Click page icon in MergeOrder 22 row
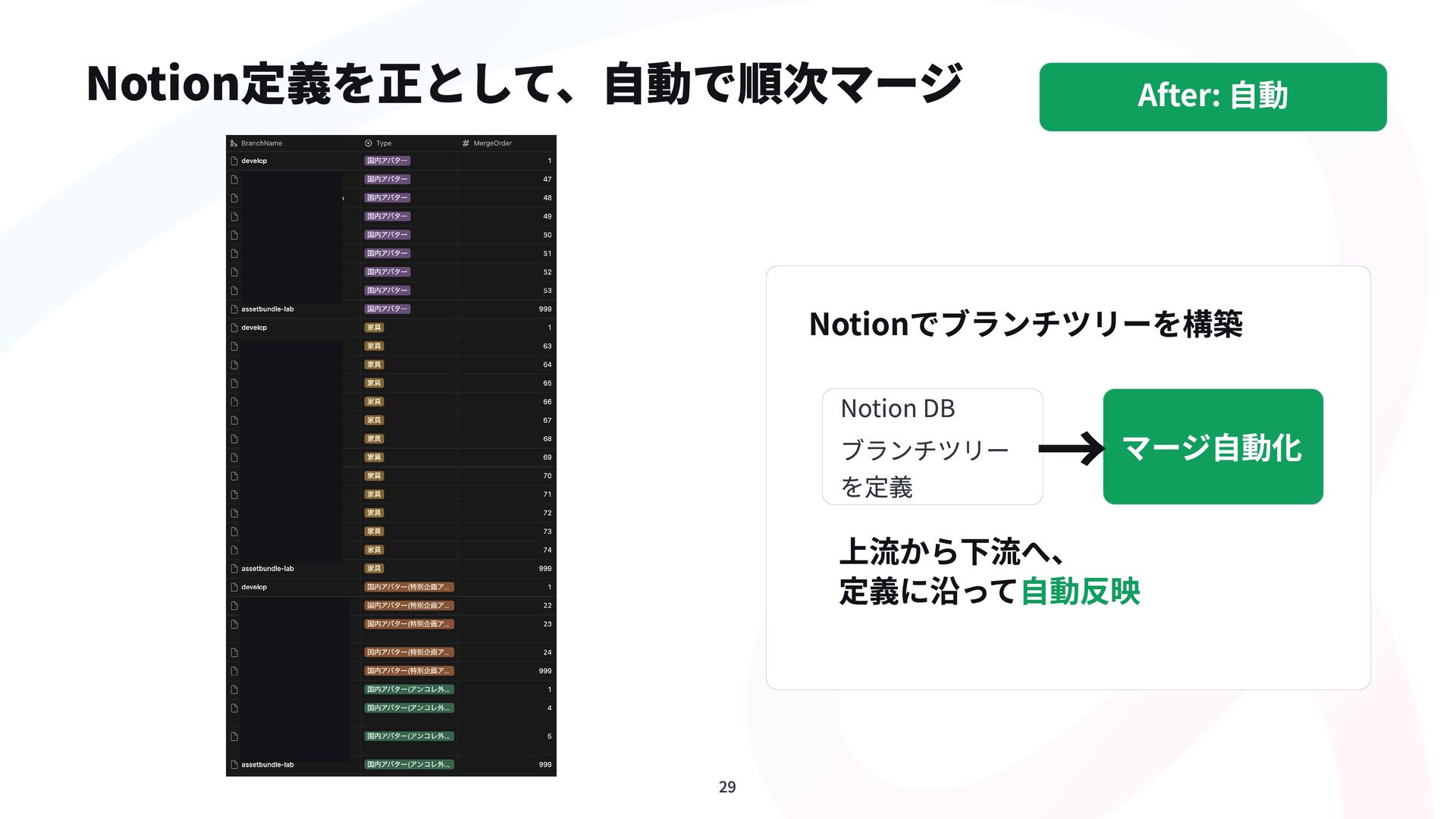The image size is (1456, 819). (x=234, y=606)
